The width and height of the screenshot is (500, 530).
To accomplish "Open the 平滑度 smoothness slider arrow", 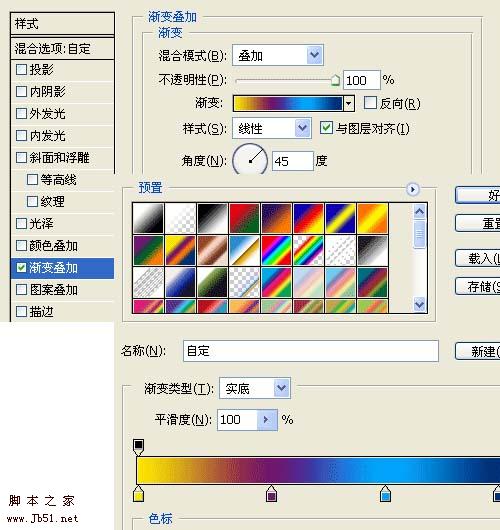I will pos(267,420).
